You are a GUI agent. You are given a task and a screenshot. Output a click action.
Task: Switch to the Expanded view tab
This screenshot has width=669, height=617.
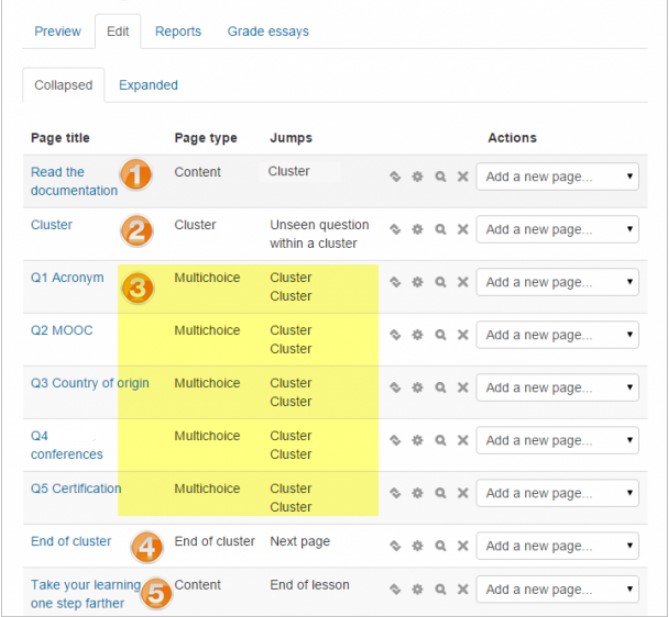pyautogui.click(x=148, y=85)
